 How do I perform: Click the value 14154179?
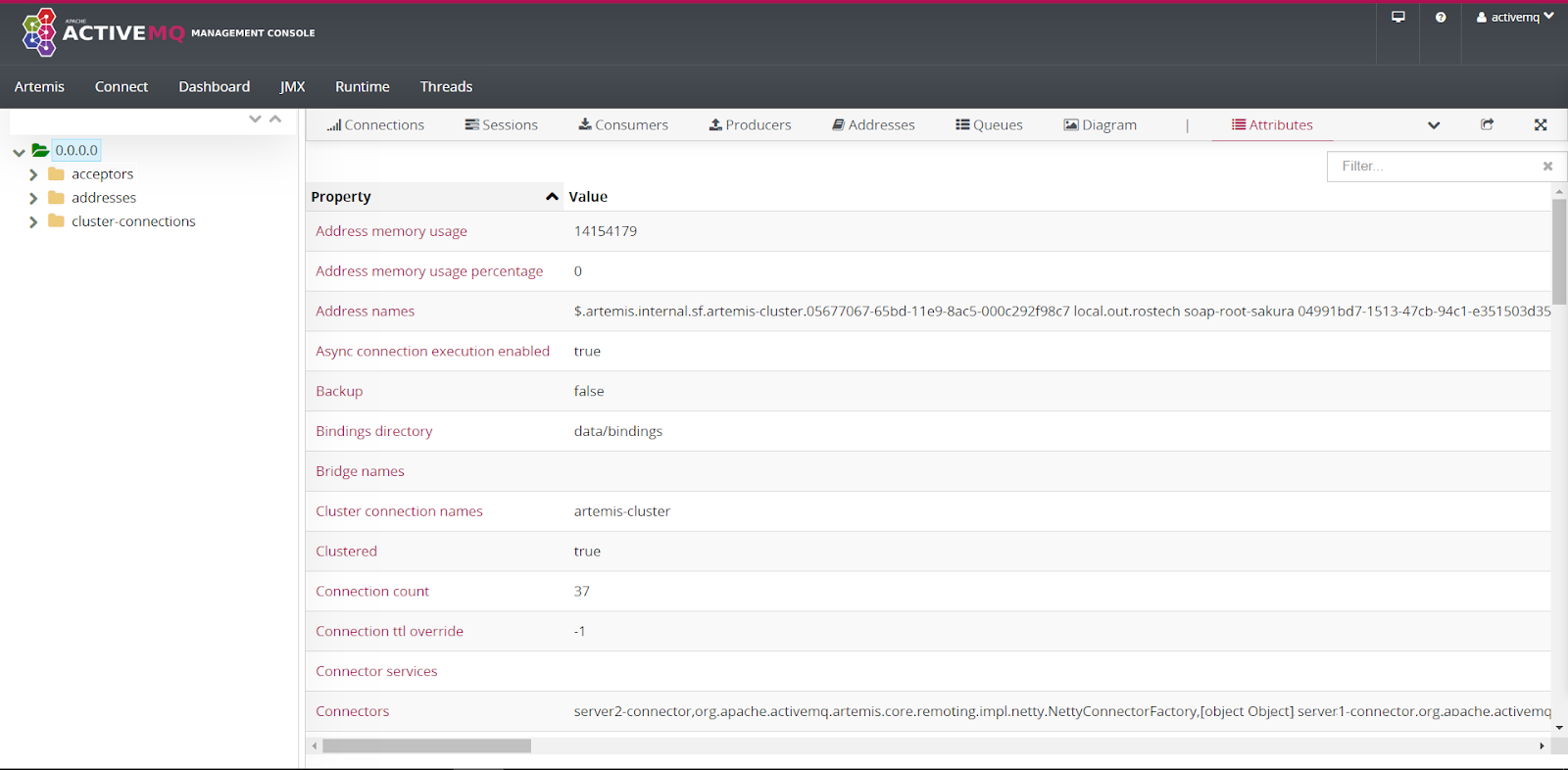tap(606, 231)
